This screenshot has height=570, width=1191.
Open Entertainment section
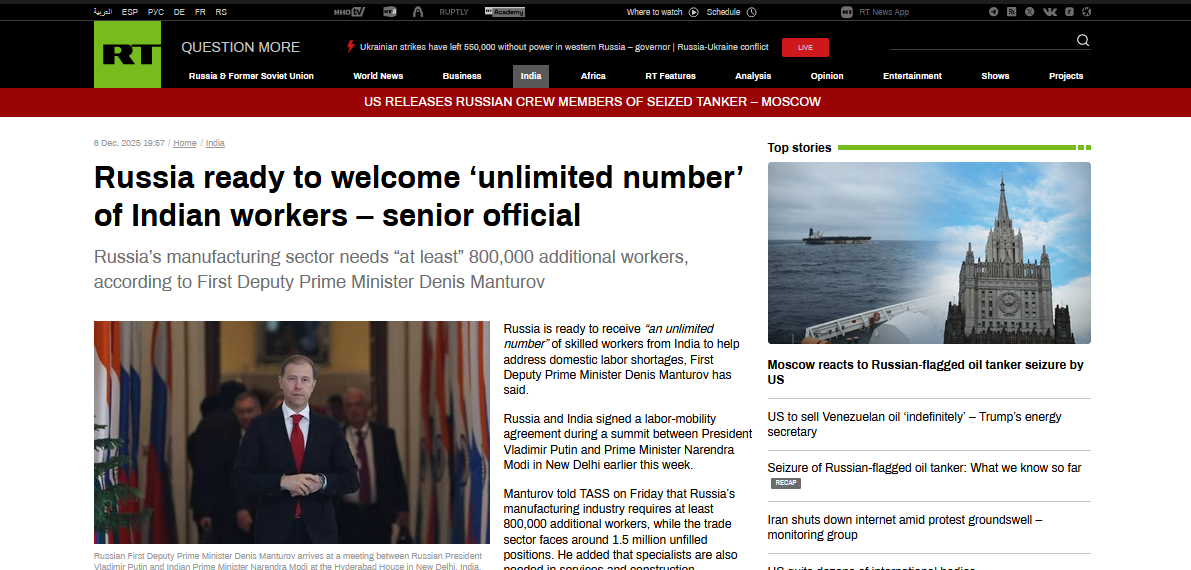pyautogui.click(x=912, y=76)
